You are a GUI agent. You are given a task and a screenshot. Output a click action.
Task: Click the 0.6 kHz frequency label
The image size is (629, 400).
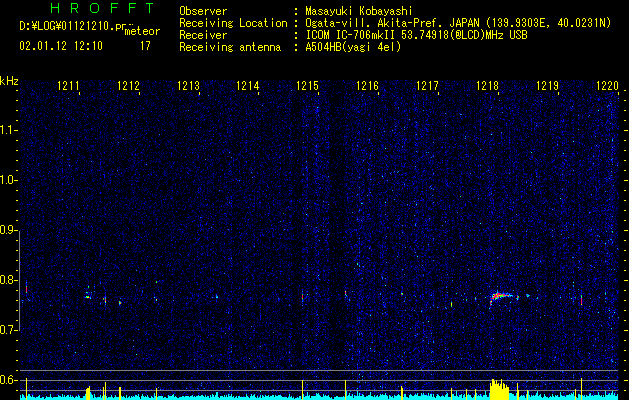pos(8,380)
